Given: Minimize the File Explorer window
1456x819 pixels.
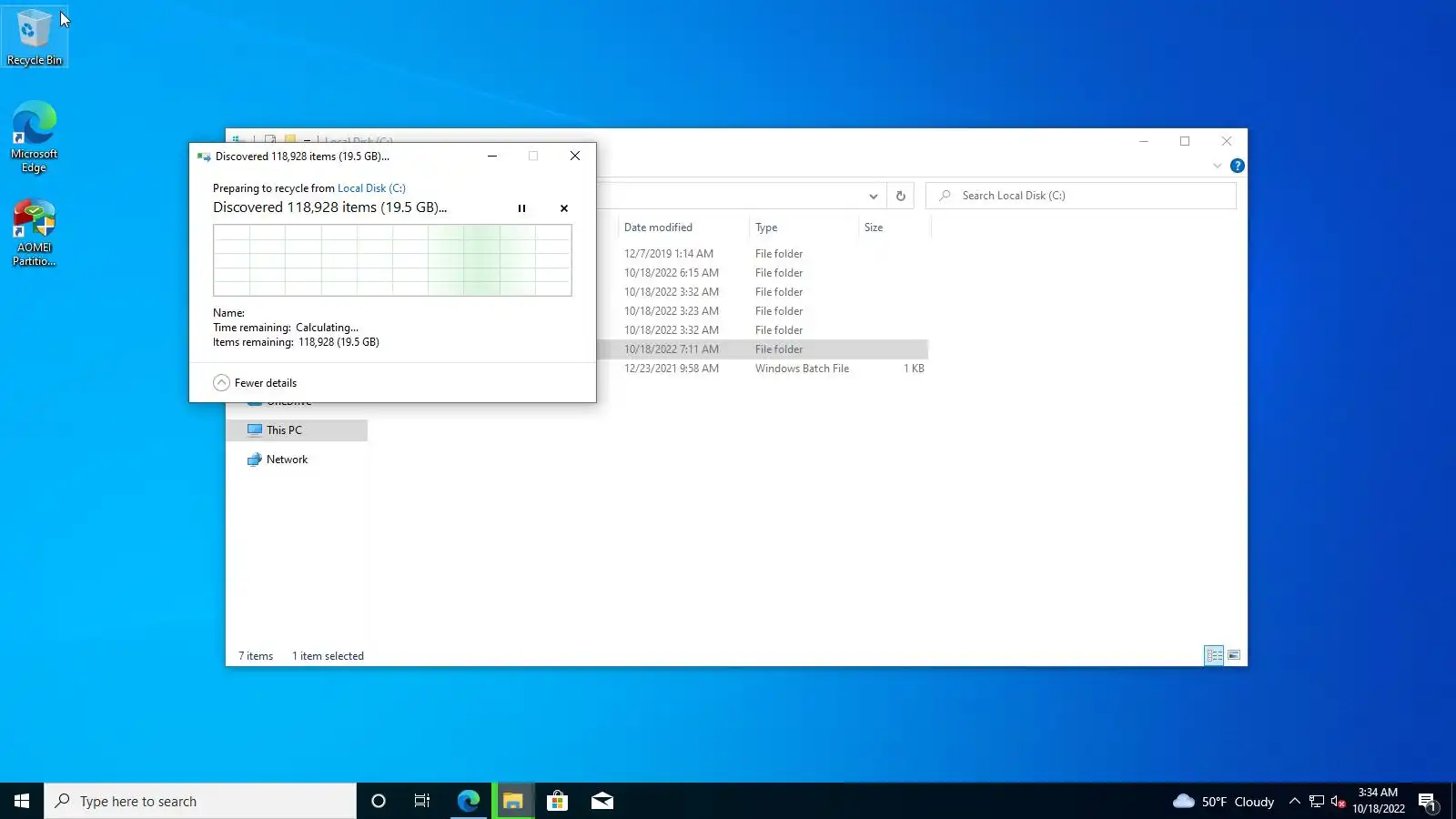Looking at the screenshot, I should (1144, 141).
